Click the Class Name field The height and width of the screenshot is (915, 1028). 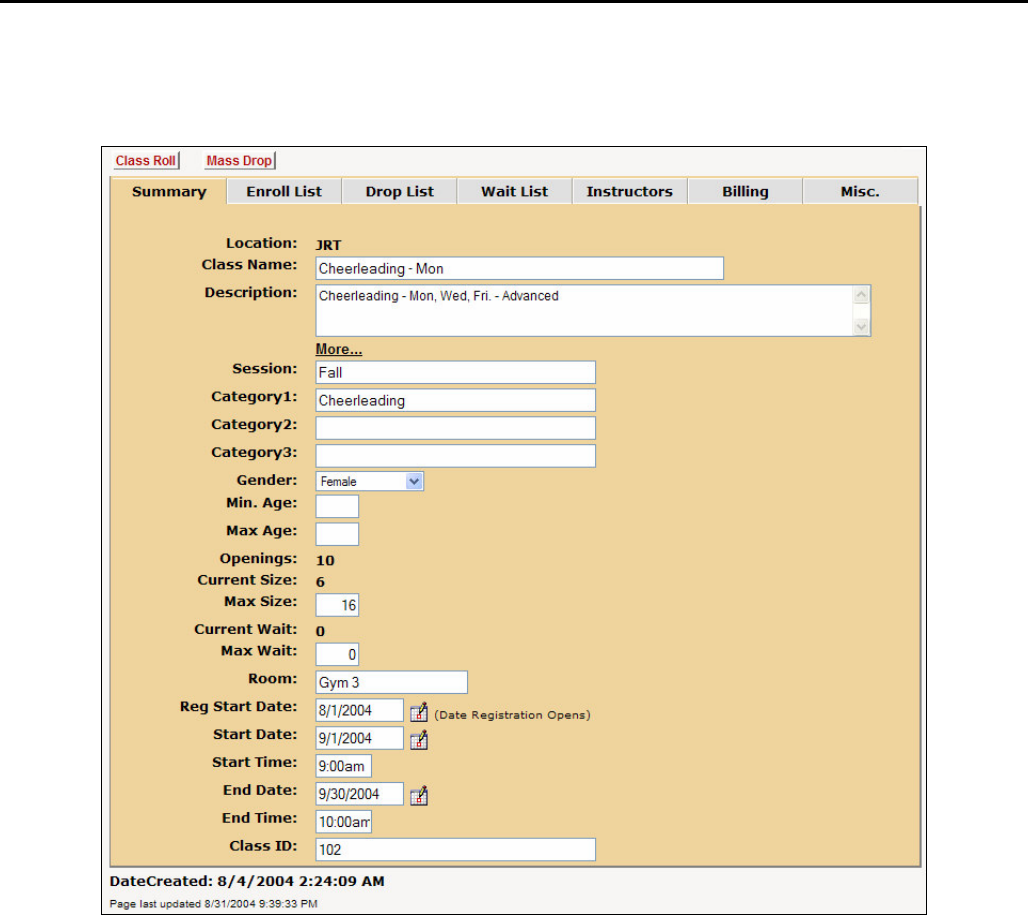coord(519,269)
